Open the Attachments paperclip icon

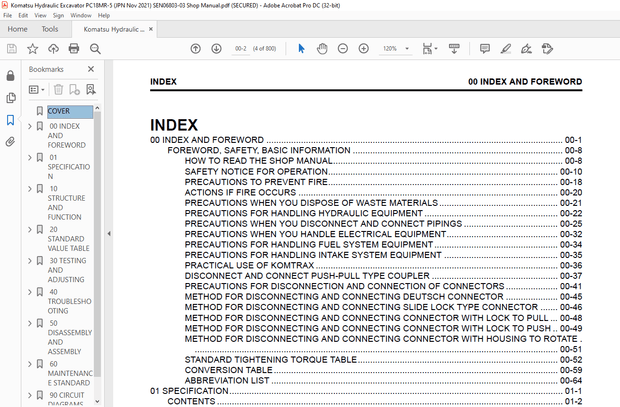click(11, 142)
